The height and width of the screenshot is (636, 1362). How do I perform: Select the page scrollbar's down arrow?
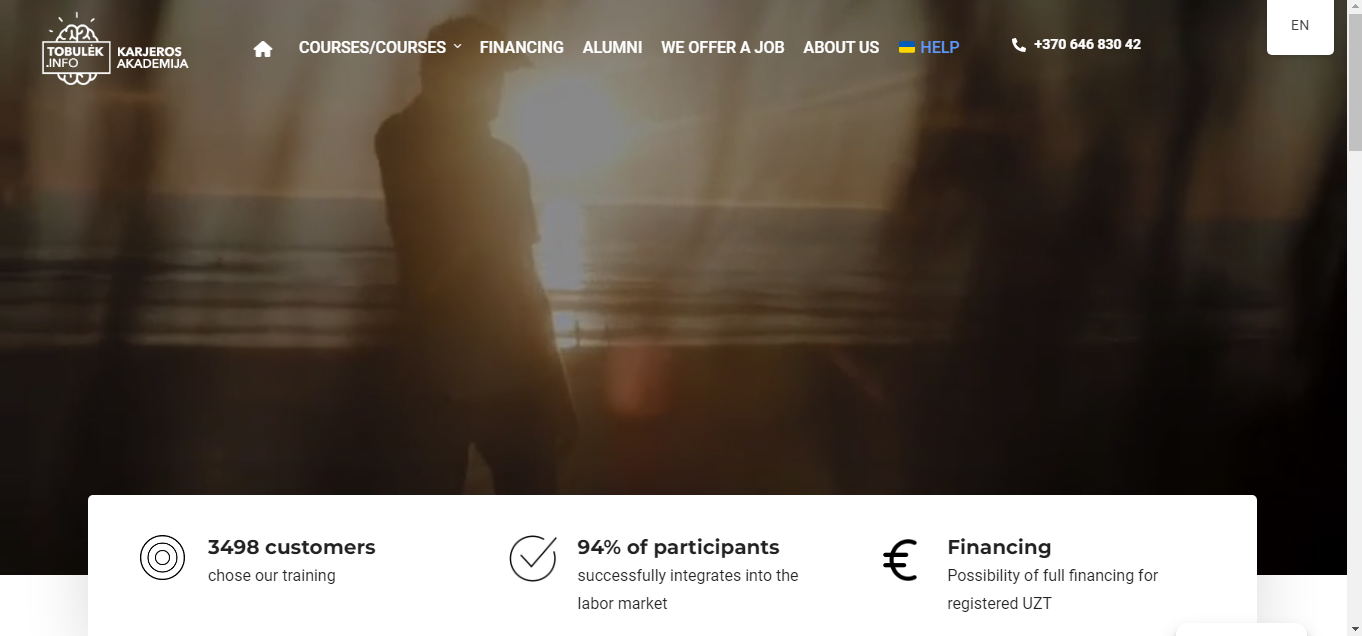[1355, 628]
